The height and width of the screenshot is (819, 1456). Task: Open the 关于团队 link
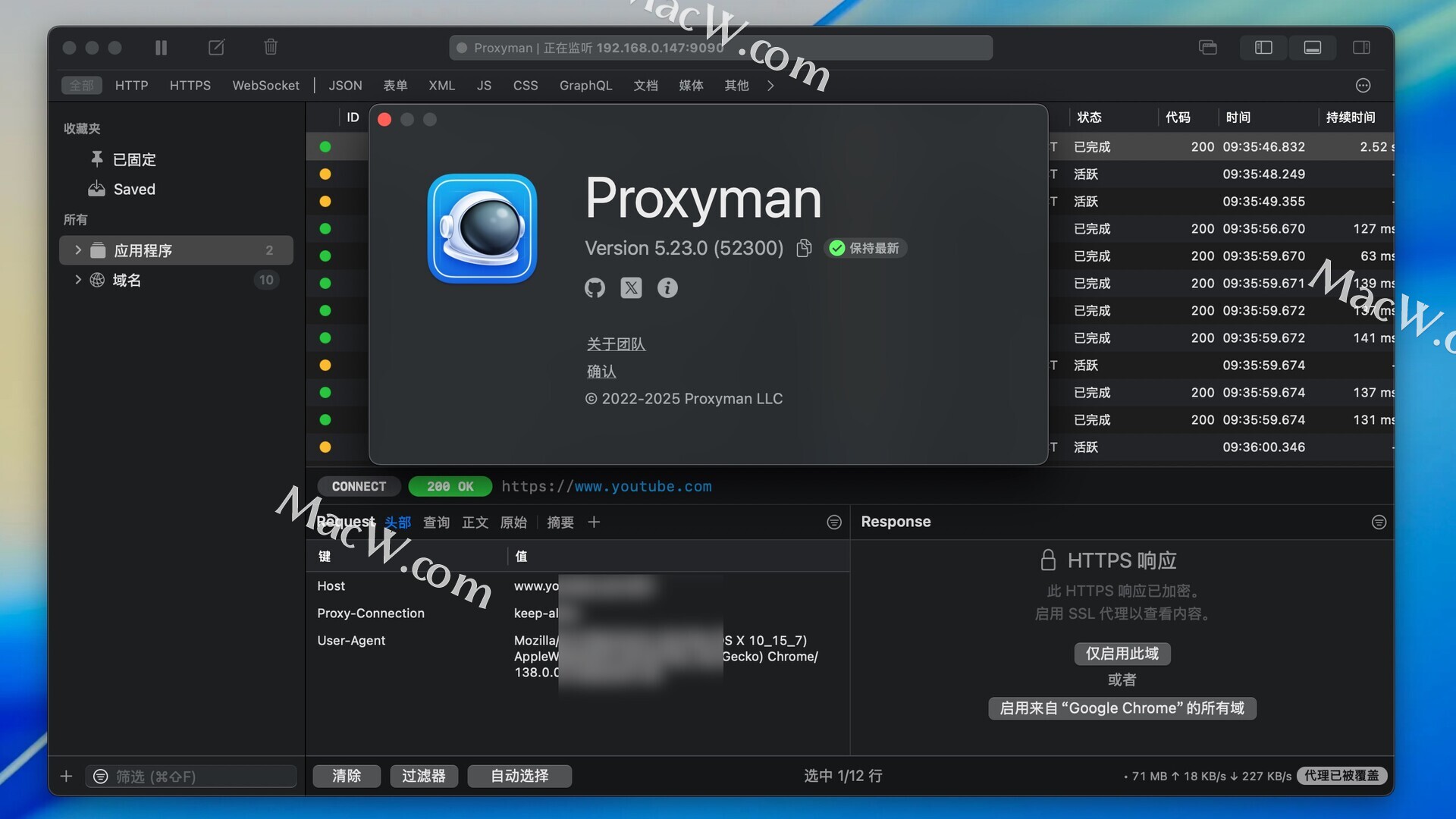[616, 344]
